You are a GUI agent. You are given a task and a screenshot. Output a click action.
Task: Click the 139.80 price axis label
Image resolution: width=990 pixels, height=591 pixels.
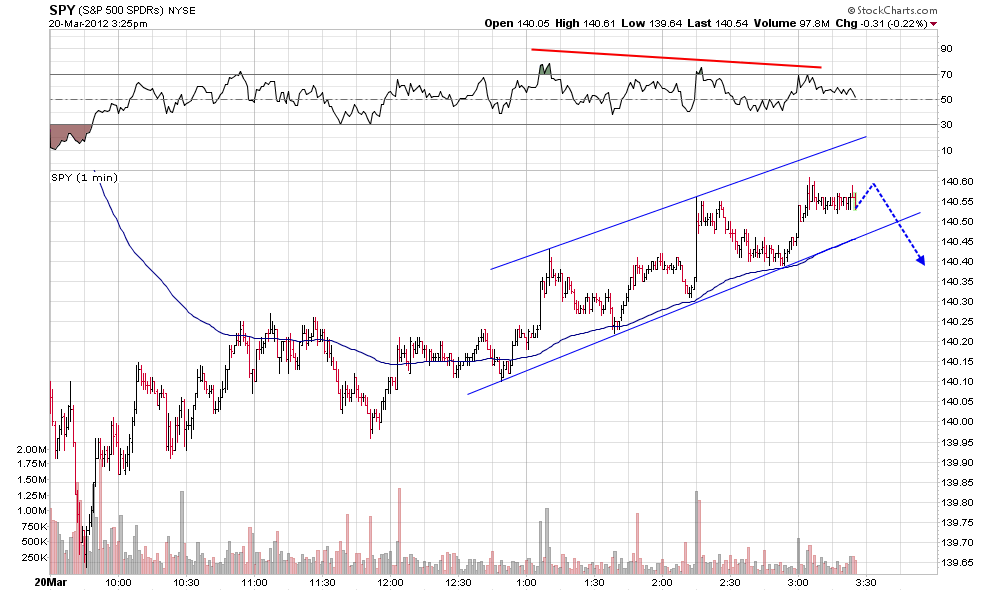click(957, 503)
